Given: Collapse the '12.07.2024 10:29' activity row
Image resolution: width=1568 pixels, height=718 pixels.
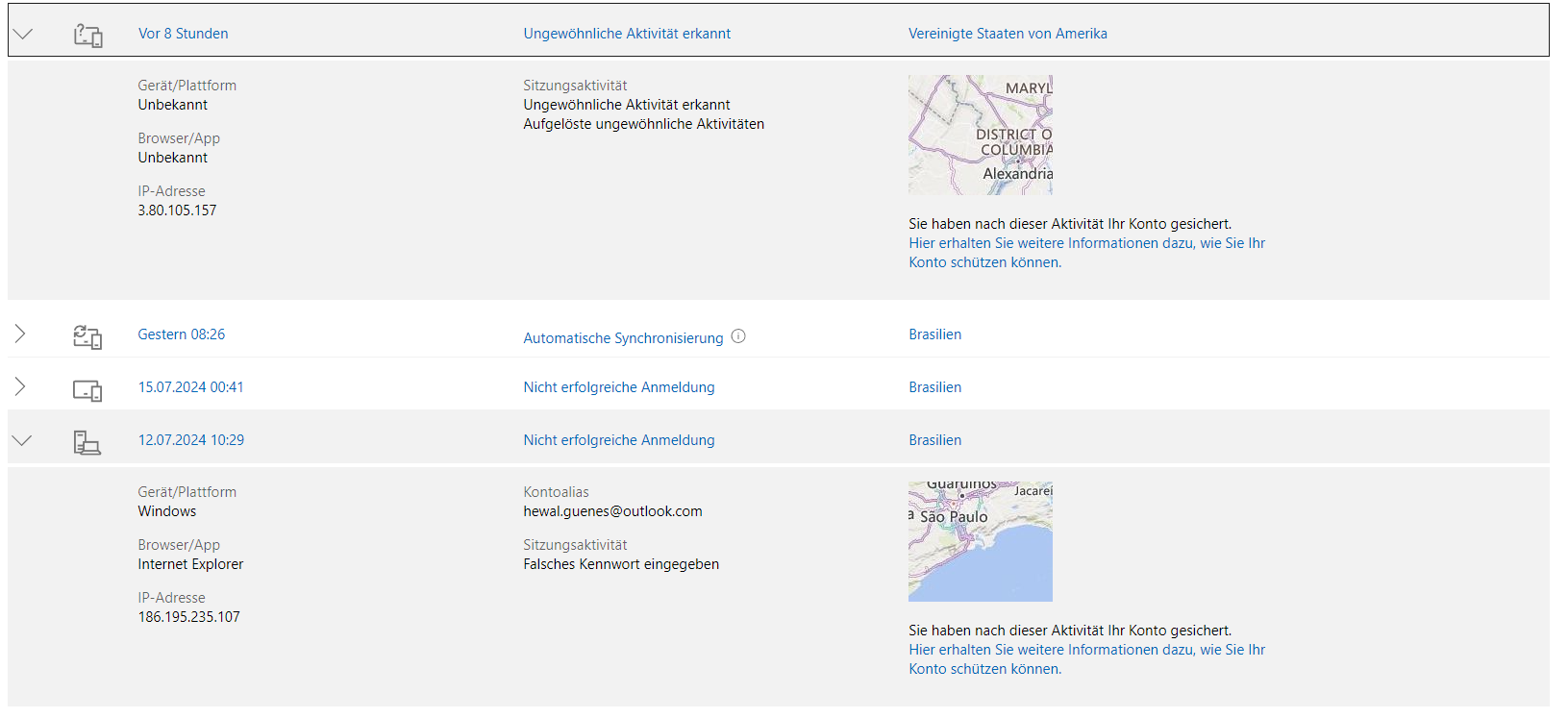Looking at the screenshot, I should 22,440.
